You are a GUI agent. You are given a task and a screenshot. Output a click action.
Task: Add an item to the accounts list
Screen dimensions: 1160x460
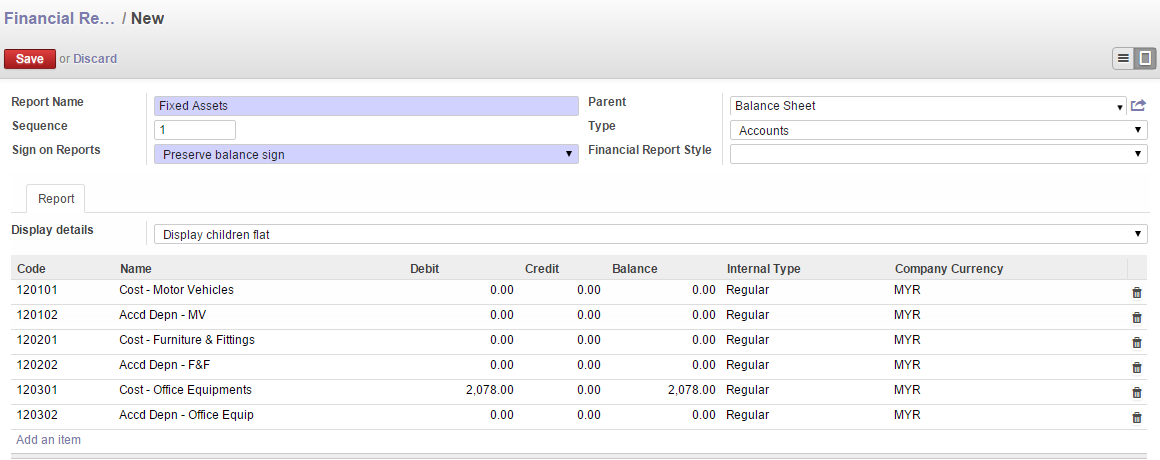pyautogui.click(x=49, y=439)
